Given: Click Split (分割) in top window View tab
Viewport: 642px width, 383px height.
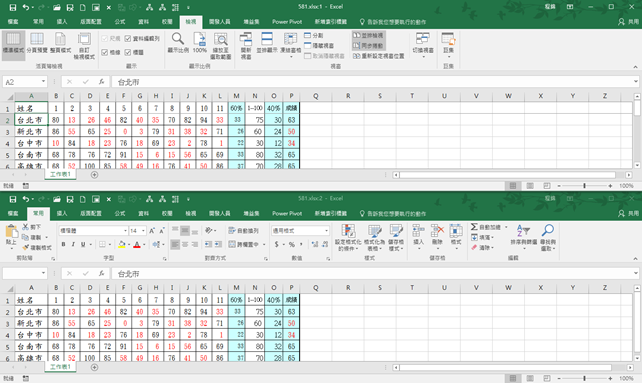Looking at the screenshot, I should tap(314, 36).
